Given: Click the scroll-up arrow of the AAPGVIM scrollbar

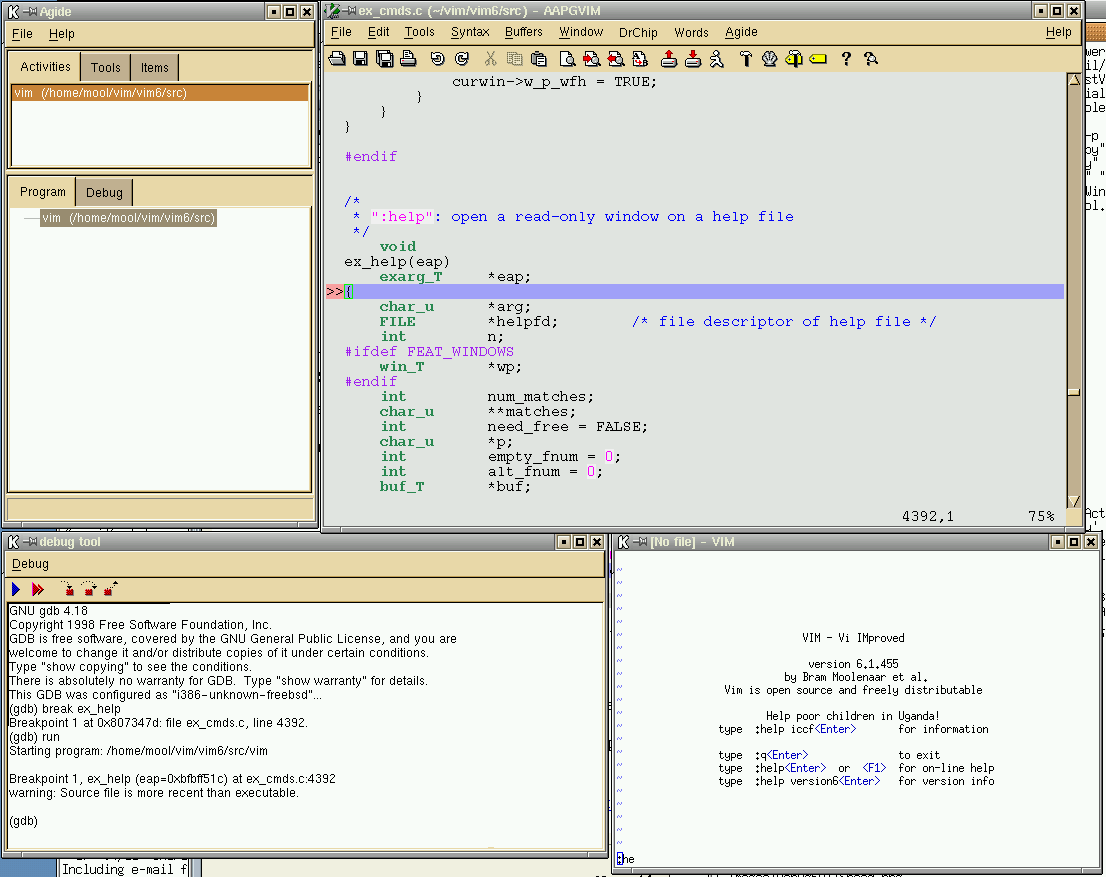Looking at the screenshot, I should click(x=1074, y=80).
